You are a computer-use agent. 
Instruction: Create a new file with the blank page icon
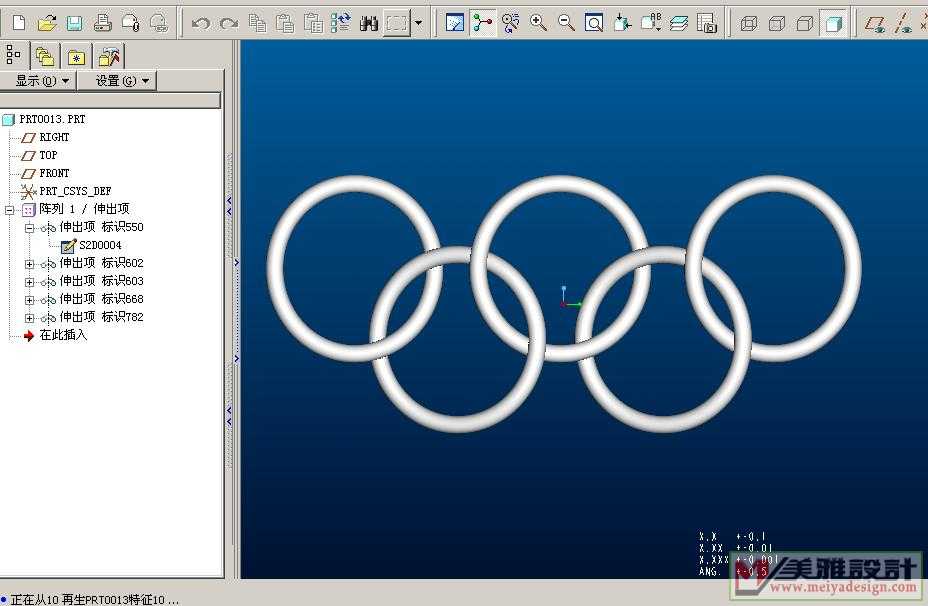click(x=18, y=23)
